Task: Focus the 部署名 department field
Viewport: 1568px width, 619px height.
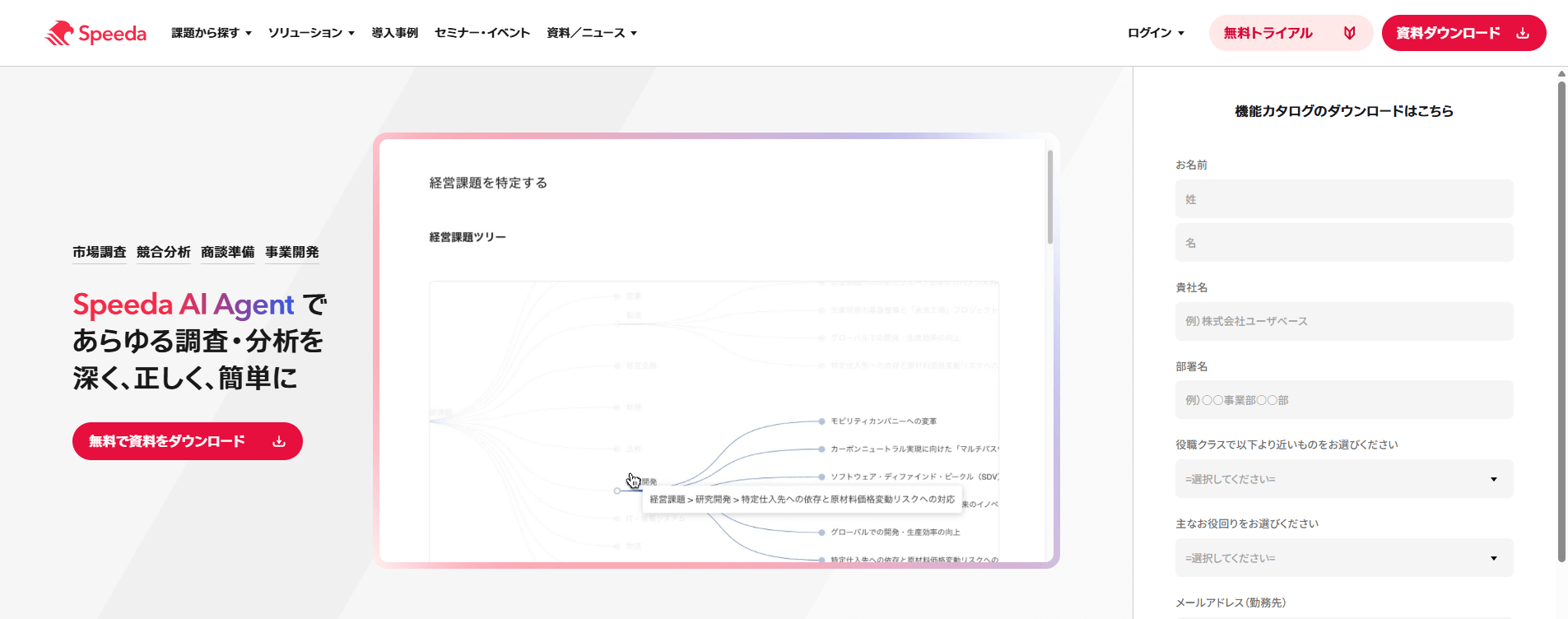Action: pyautogui.click(x=1343, y=400)
